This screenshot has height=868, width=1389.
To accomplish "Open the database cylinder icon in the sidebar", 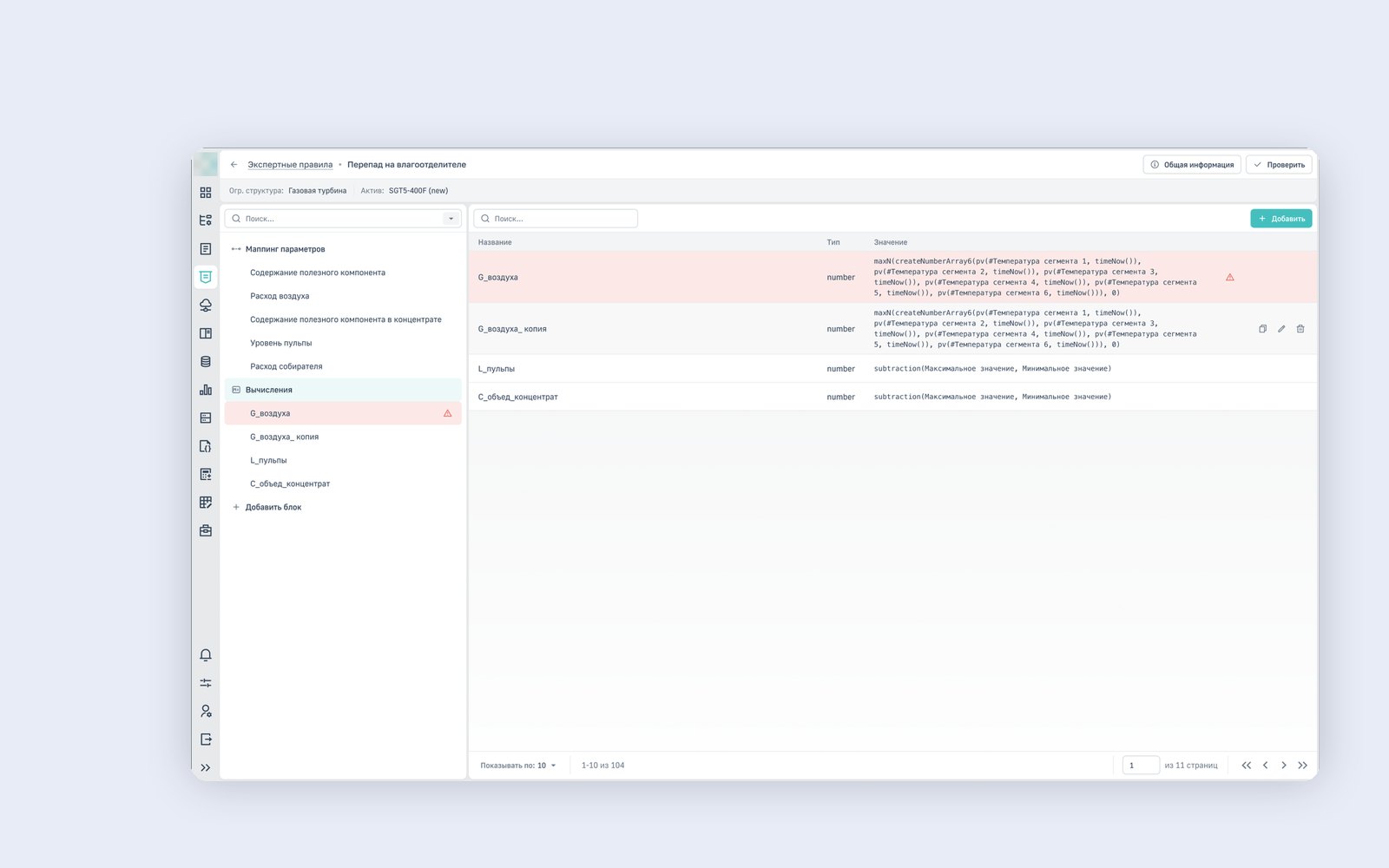I will [206, 362].
